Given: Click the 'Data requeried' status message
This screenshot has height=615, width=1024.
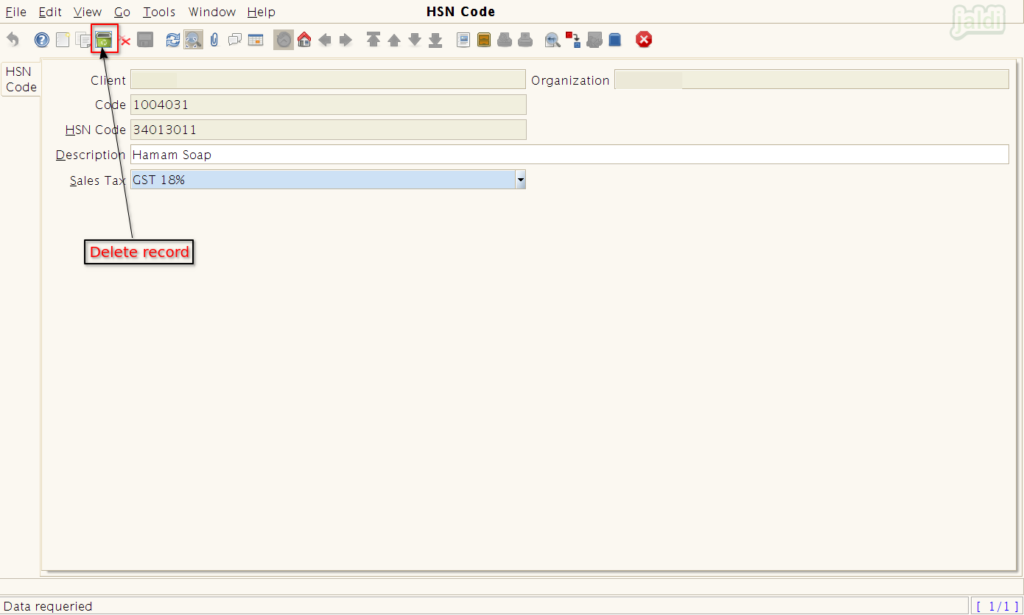Looking at the screenshot, I should 48,607.
